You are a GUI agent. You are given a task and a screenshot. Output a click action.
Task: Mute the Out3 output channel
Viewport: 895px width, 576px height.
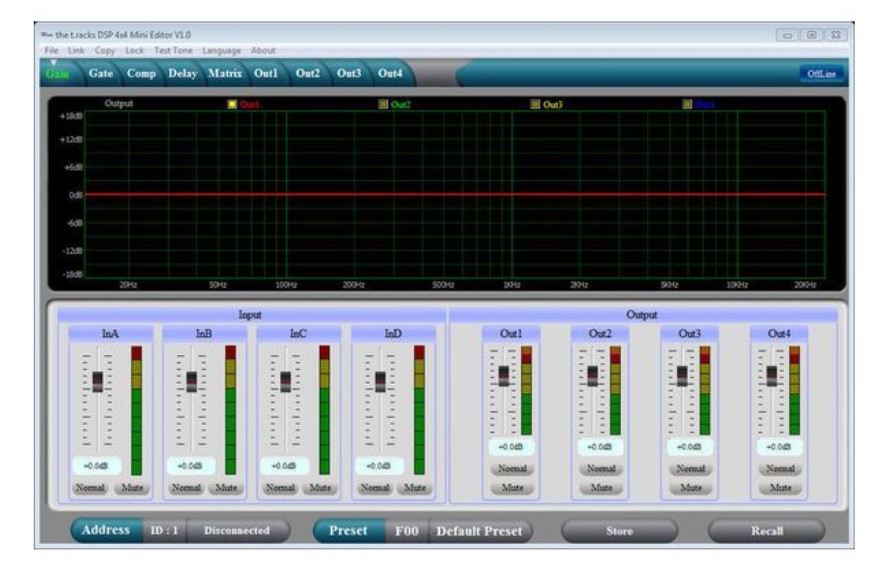[691, 488]
